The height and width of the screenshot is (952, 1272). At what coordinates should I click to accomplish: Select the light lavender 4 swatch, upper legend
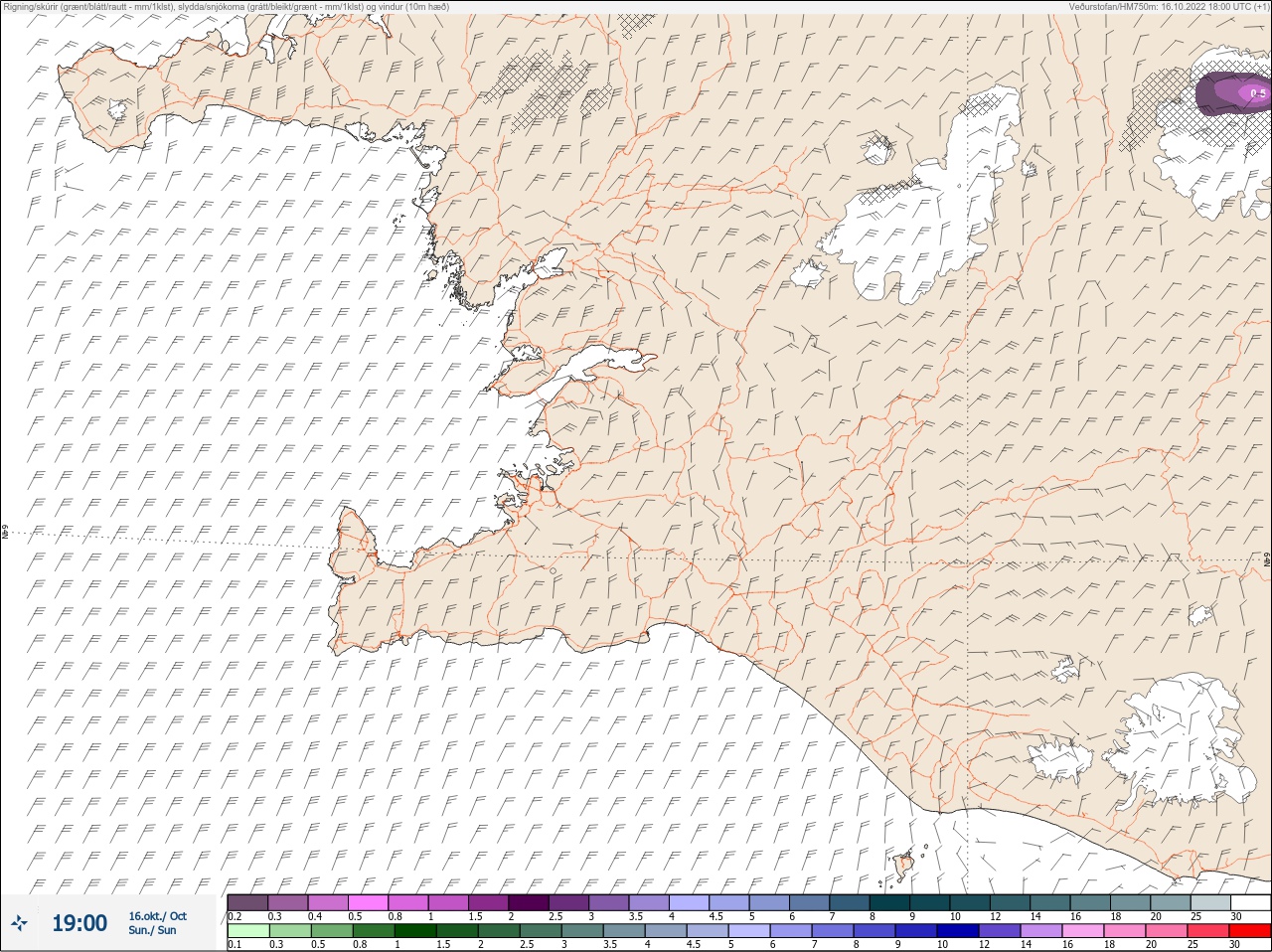tap(689, 902)
